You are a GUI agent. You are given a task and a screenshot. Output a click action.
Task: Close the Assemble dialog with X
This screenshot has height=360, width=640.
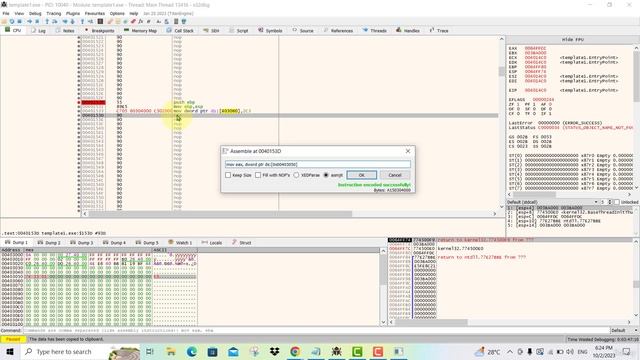coord(408,151)
